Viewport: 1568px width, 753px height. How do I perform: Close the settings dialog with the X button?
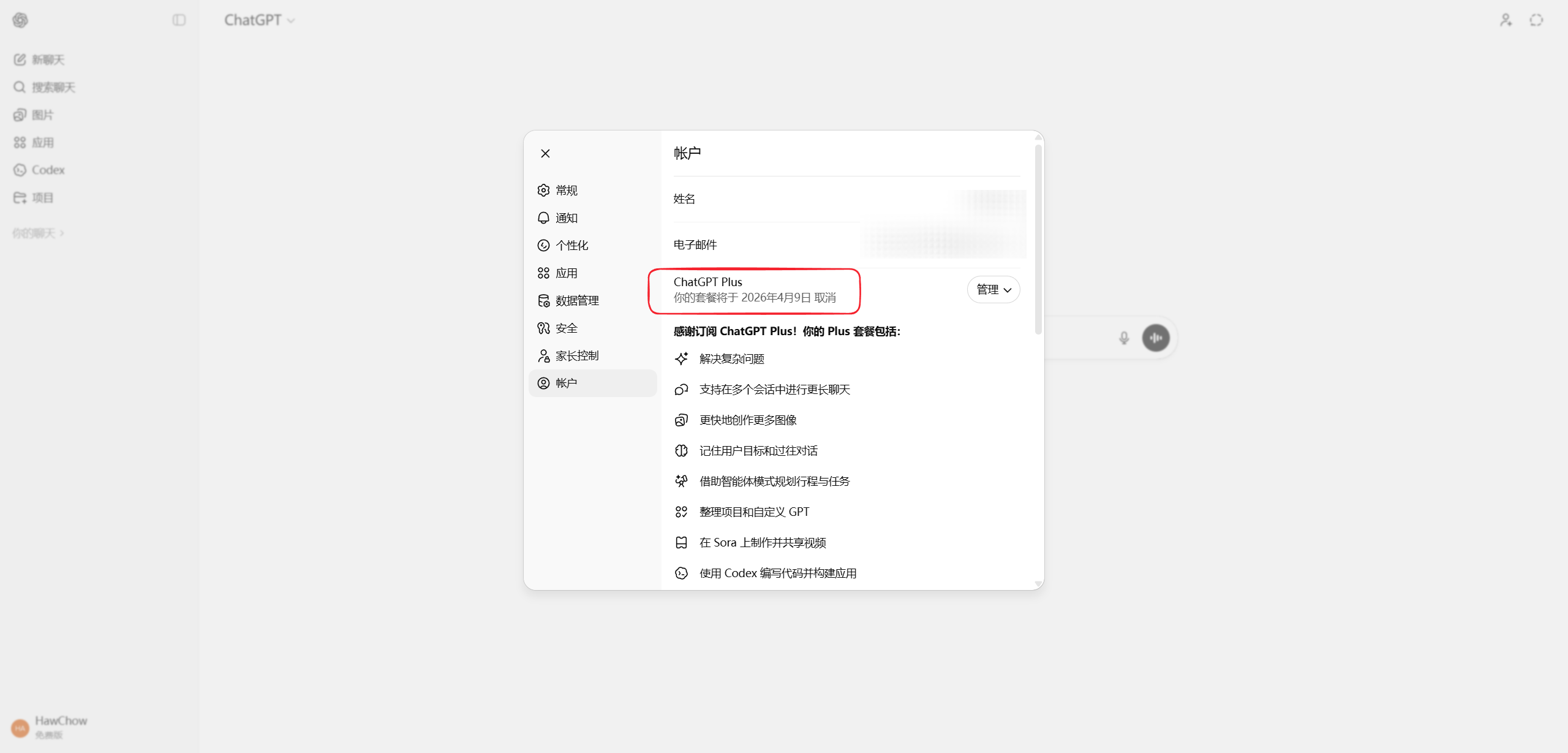(x=545, y=153)
